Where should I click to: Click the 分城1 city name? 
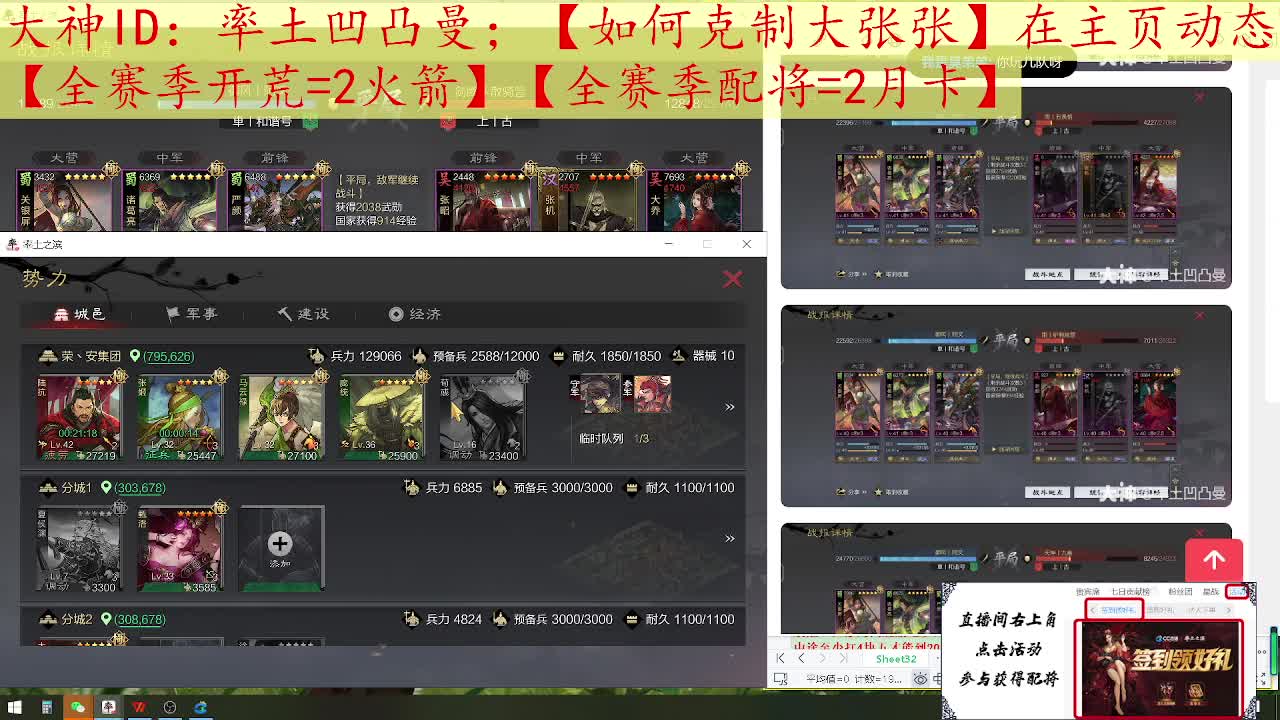tap(76, 488)
